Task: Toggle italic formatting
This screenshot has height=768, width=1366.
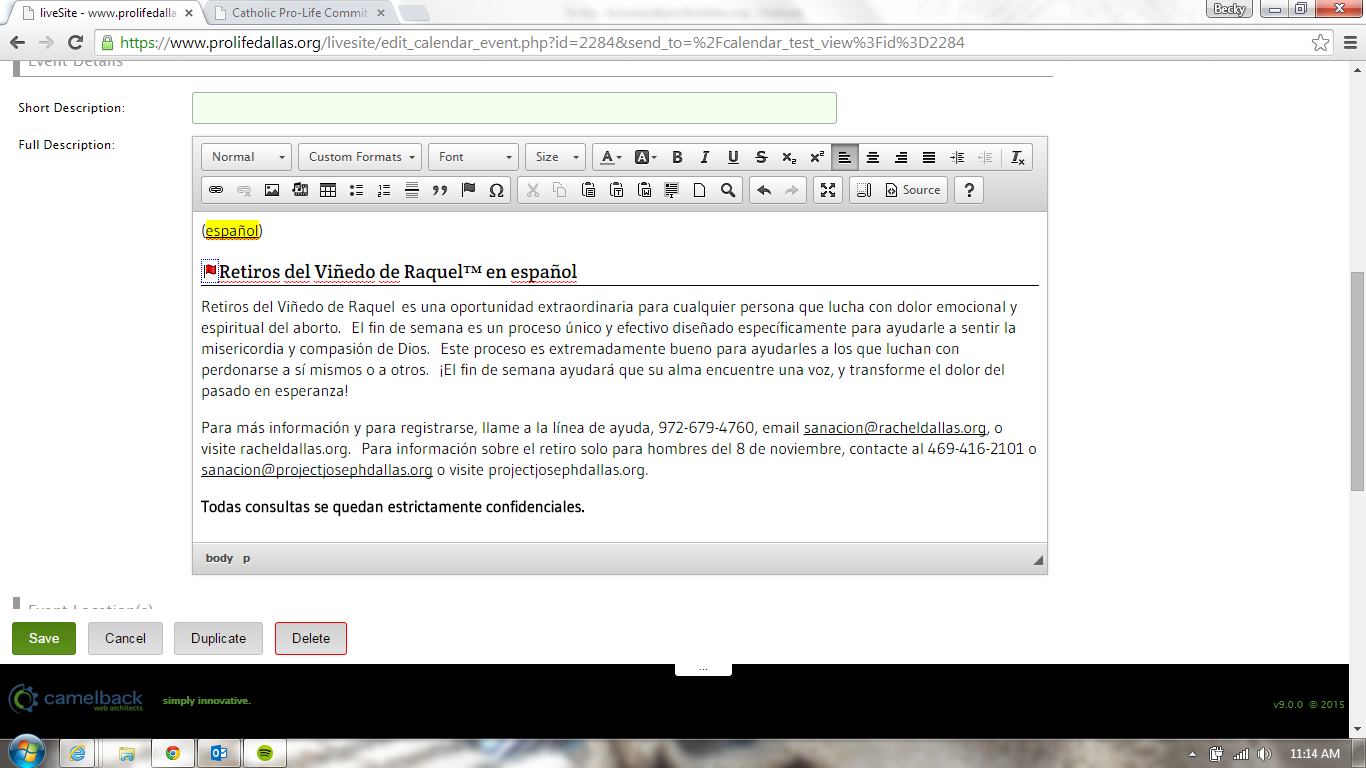Action: (x=705, y=157)
